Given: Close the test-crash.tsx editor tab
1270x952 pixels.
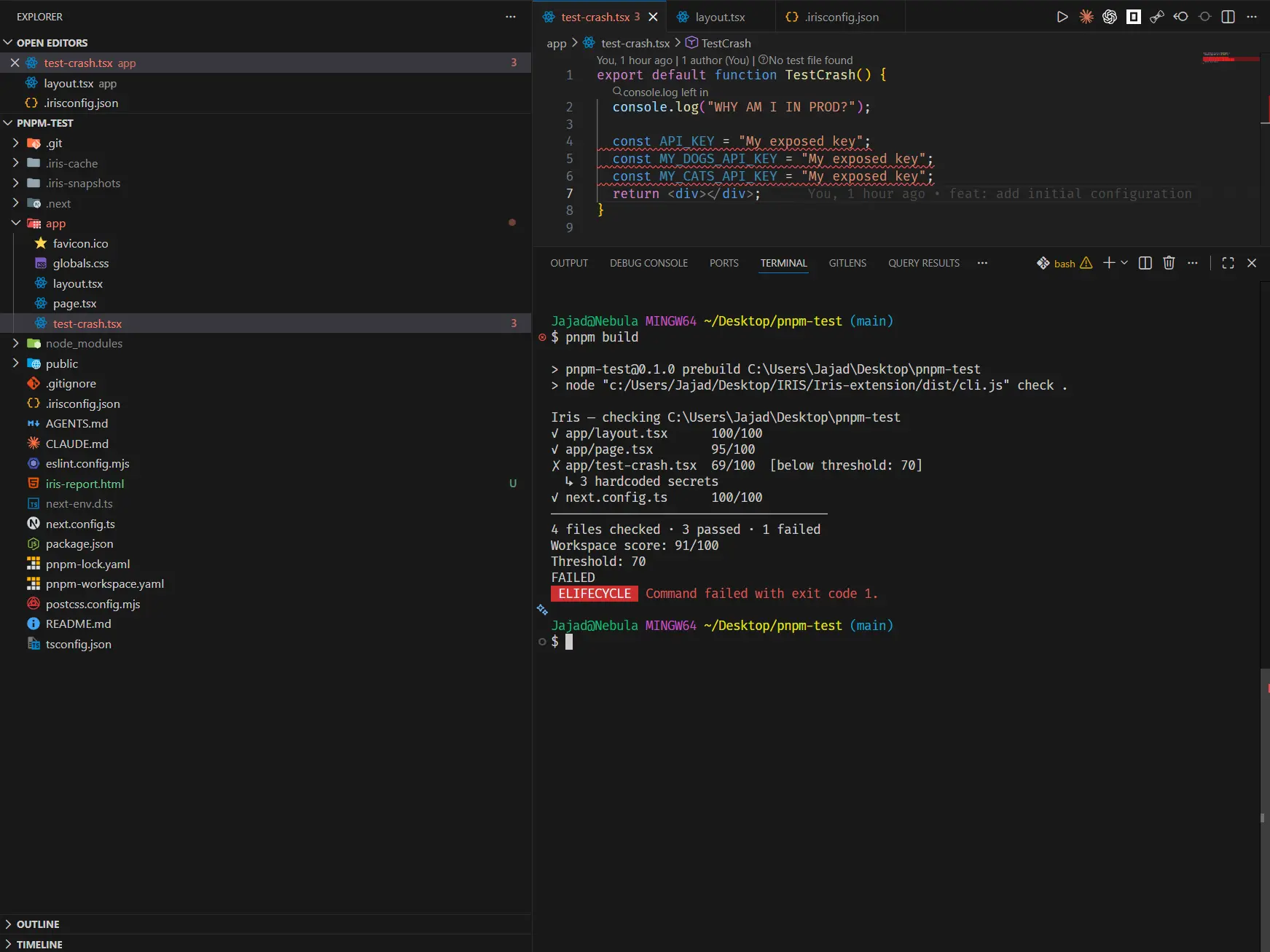Looking at the screenshot, I should point(653,17).
